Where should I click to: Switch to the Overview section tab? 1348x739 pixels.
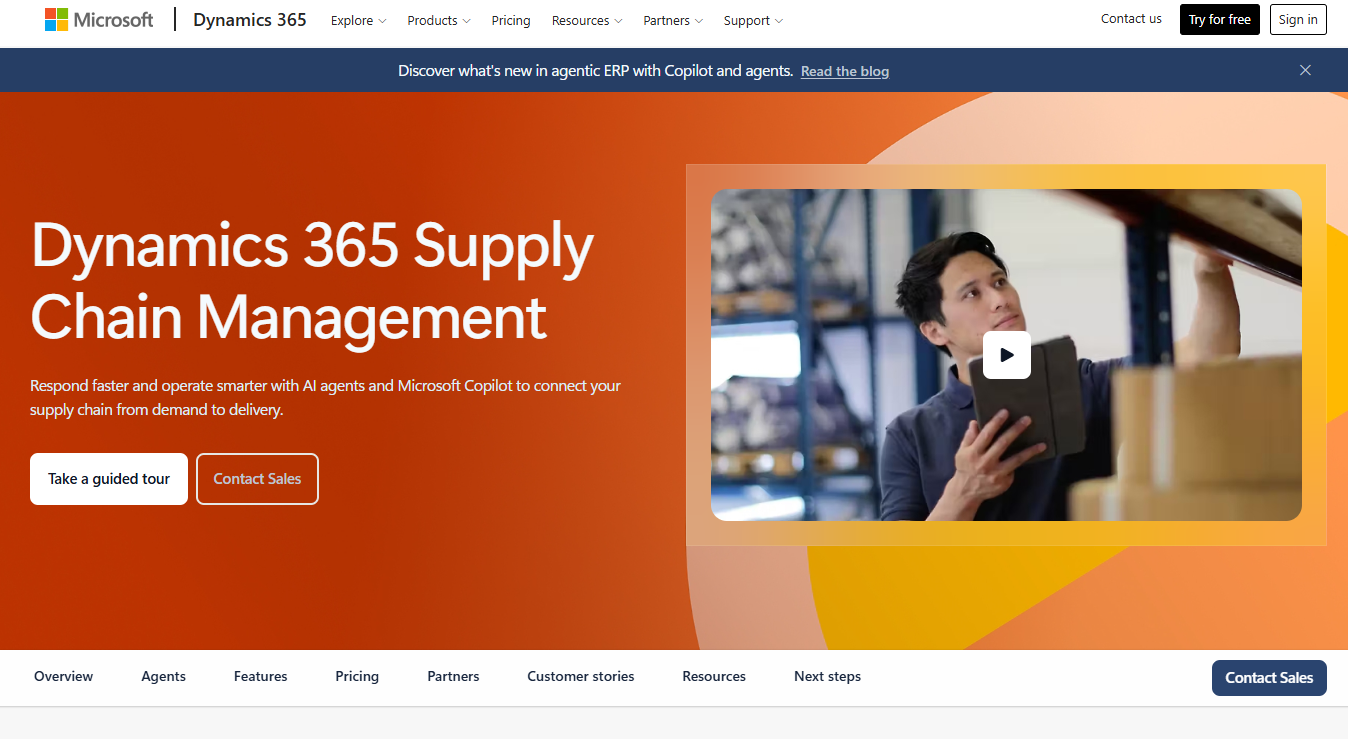coord(63,677)
